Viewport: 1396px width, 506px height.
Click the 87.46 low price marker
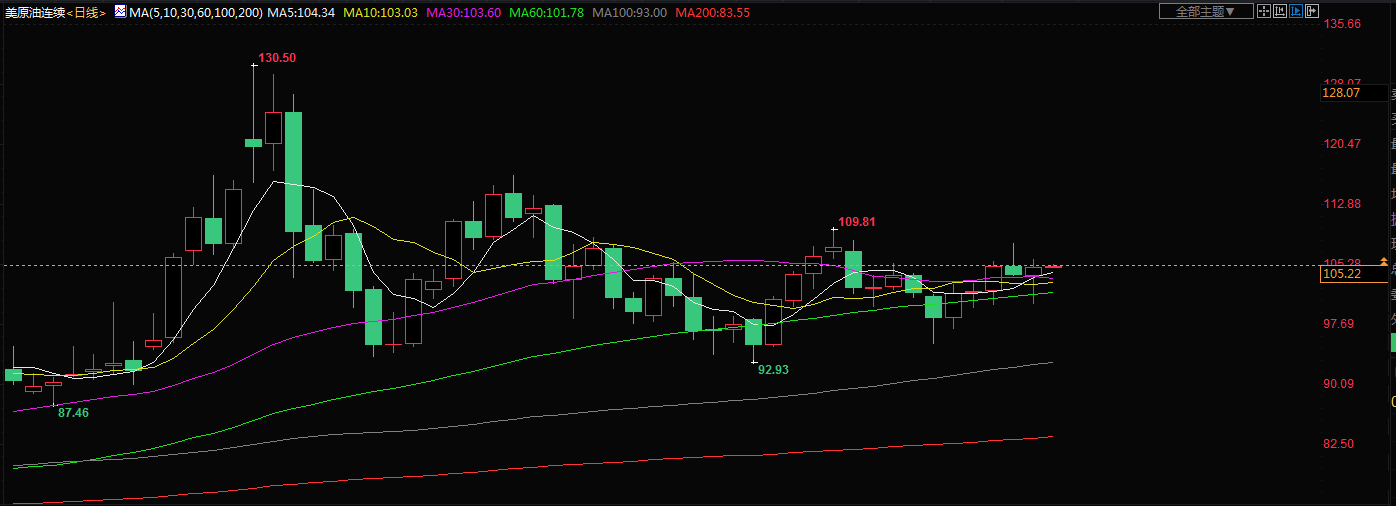(x=73, y=412)
